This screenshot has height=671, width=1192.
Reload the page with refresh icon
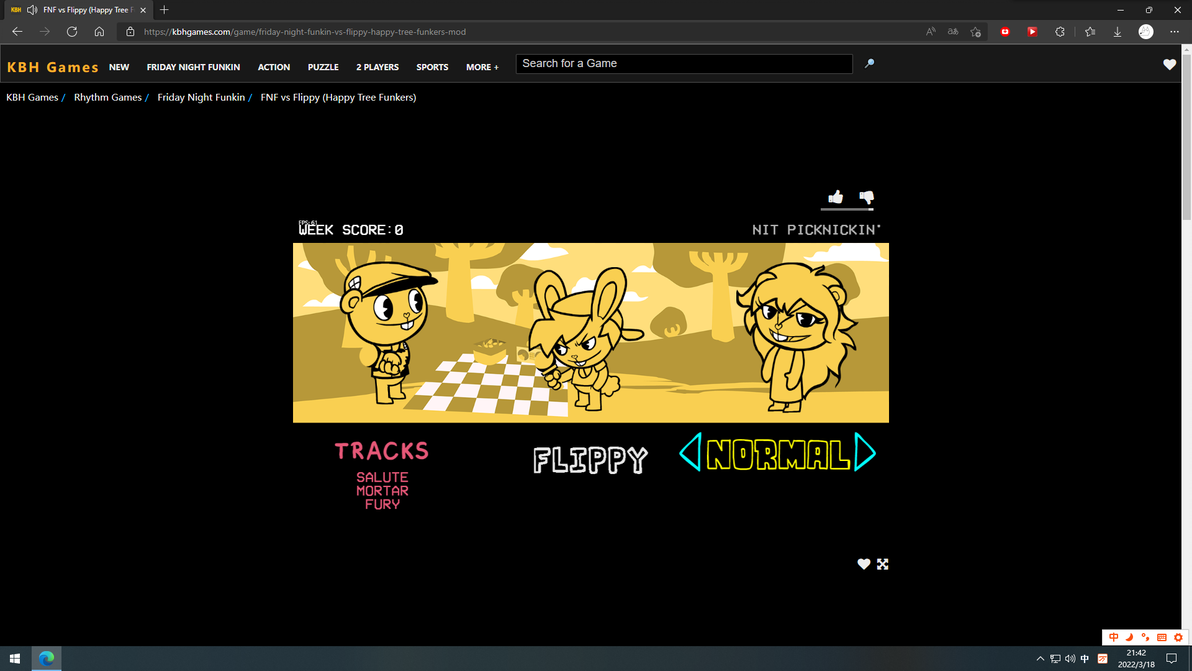(x=72, y=32)
